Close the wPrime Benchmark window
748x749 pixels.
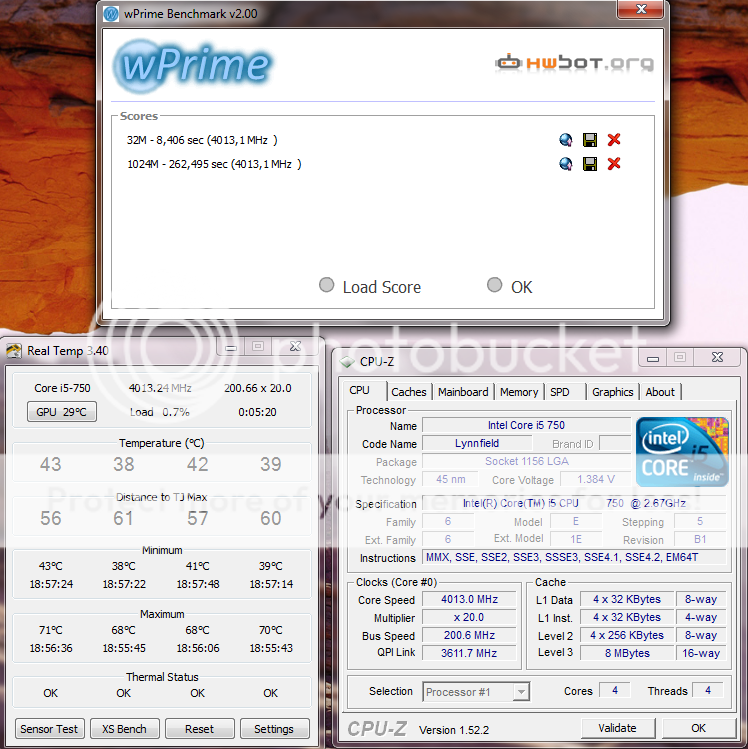(x=641, y=9)
